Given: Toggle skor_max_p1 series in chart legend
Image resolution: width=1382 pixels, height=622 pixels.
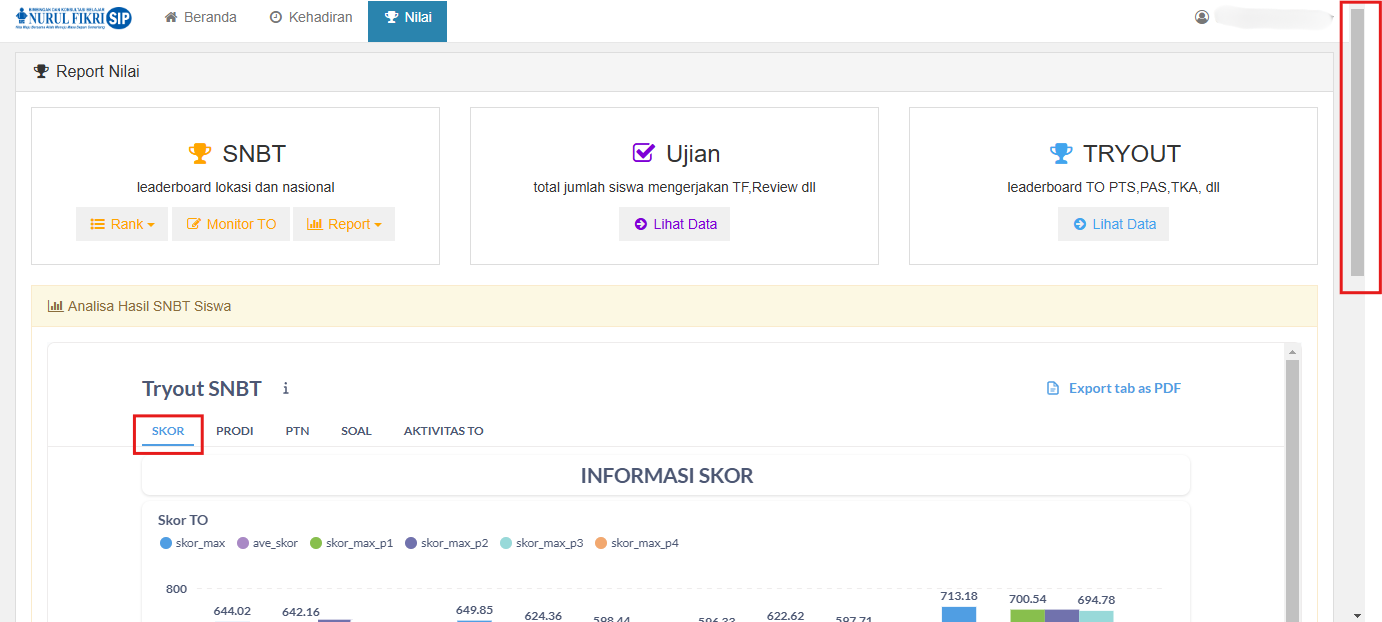Looking at the screenshot, I should [350, 543].
